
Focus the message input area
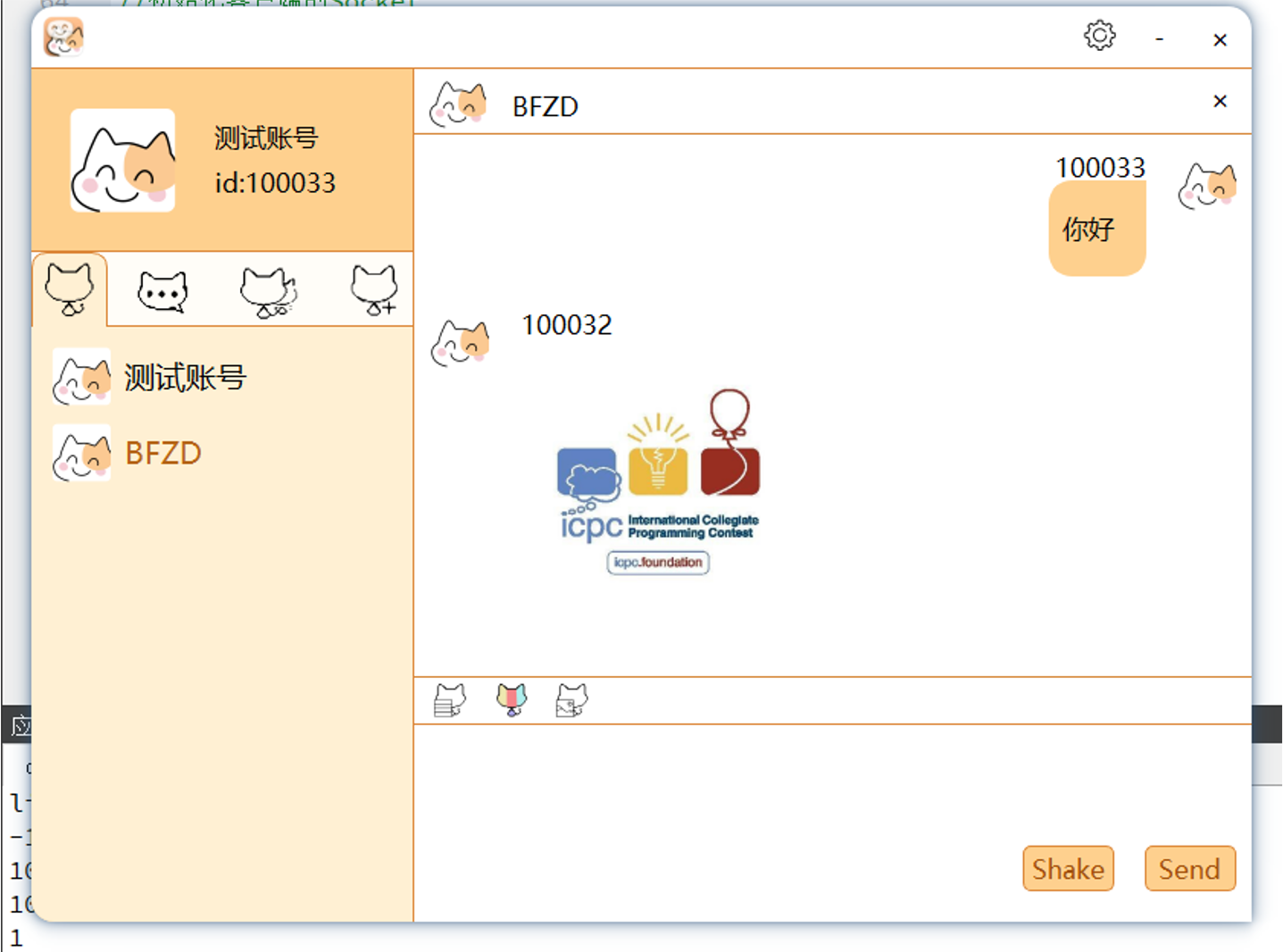coord(832,784)
